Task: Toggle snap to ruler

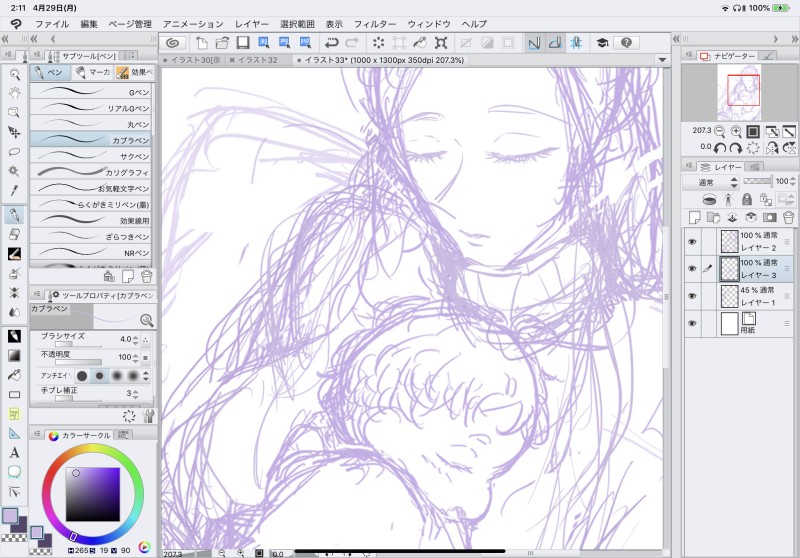Action: pyautogui.click(x=534, y=43)
